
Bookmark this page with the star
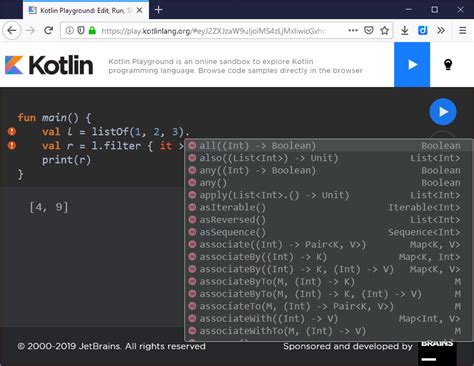point(384,31)
